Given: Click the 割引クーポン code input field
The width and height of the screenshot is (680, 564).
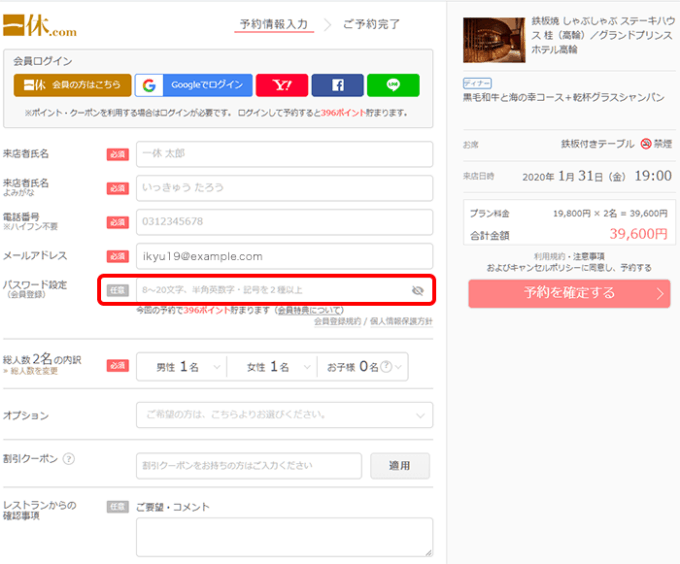Looking at the screenshot, I should [249, 466].
